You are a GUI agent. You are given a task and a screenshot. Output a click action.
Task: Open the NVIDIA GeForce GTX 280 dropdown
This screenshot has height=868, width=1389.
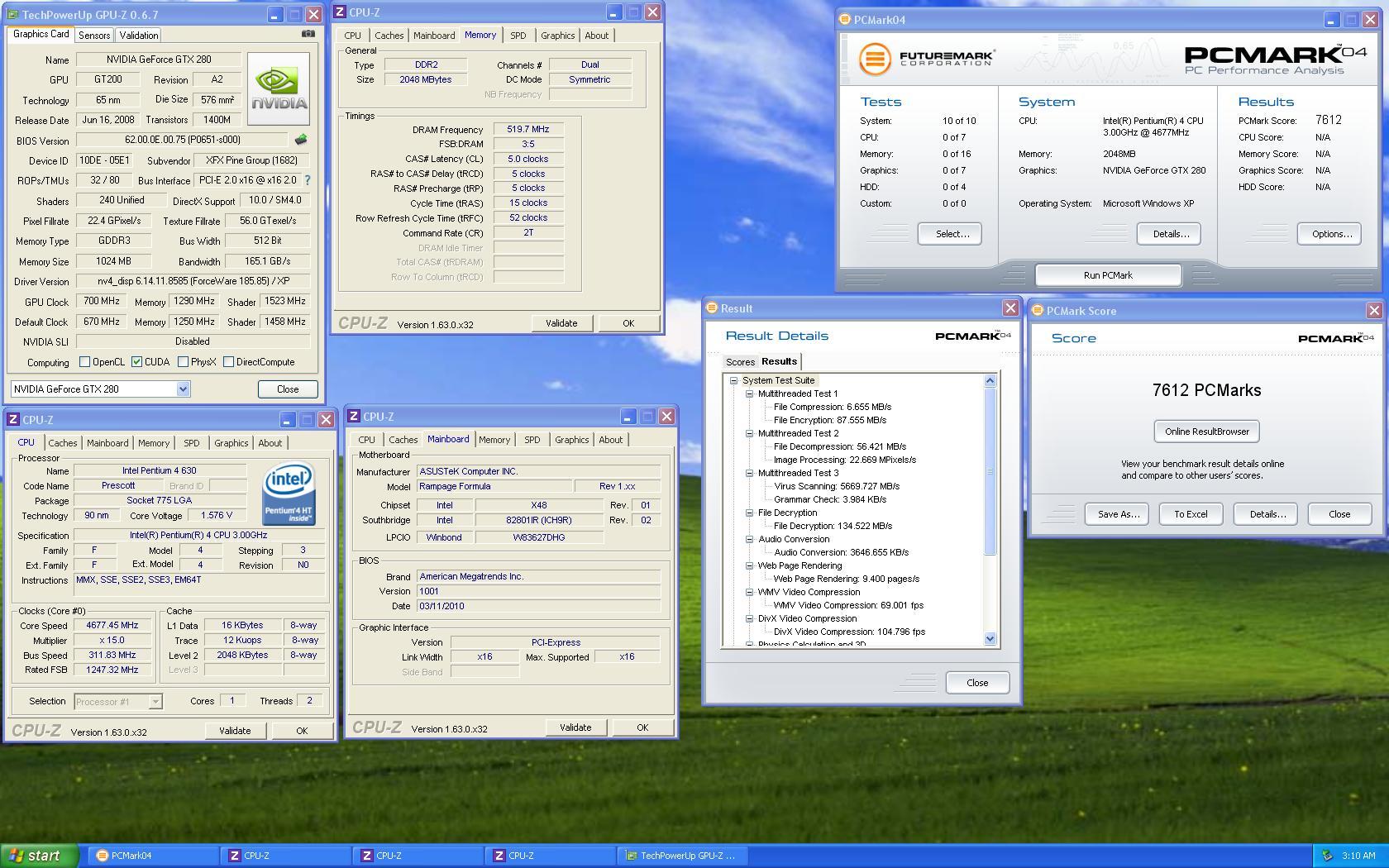click(183, 389)
